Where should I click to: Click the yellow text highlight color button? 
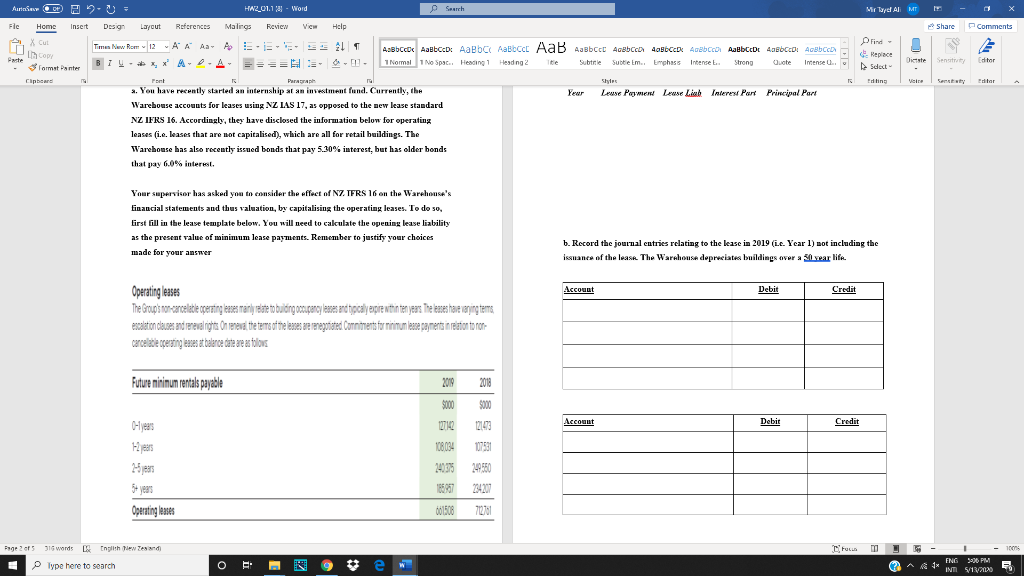[200, 63]
